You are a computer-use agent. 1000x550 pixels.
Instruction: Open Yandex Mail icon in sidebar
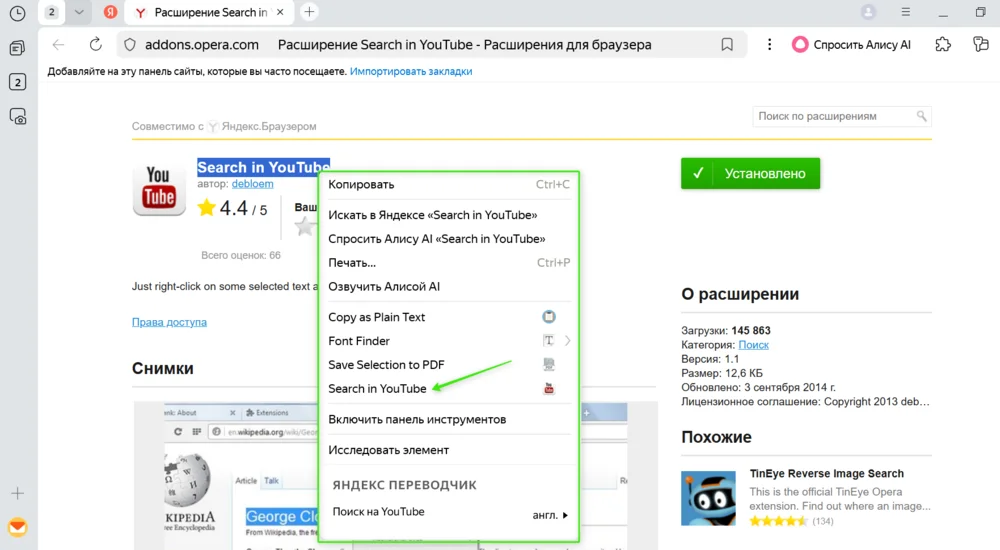pos(17,527)
